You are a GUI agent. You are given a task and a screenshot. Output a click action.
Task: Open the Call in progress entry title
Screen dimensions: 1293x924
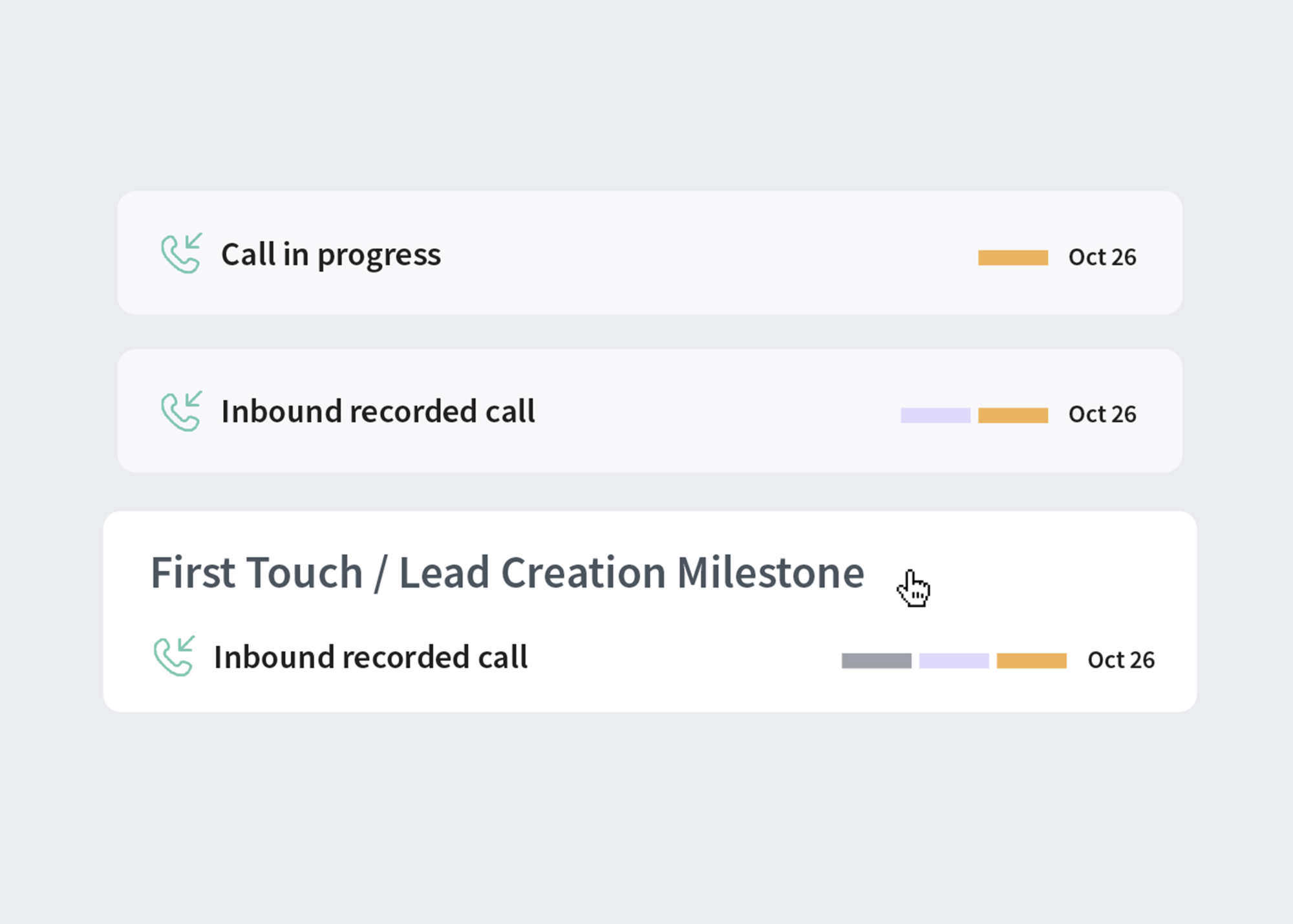pyautogui.click(x=331, y=255)
